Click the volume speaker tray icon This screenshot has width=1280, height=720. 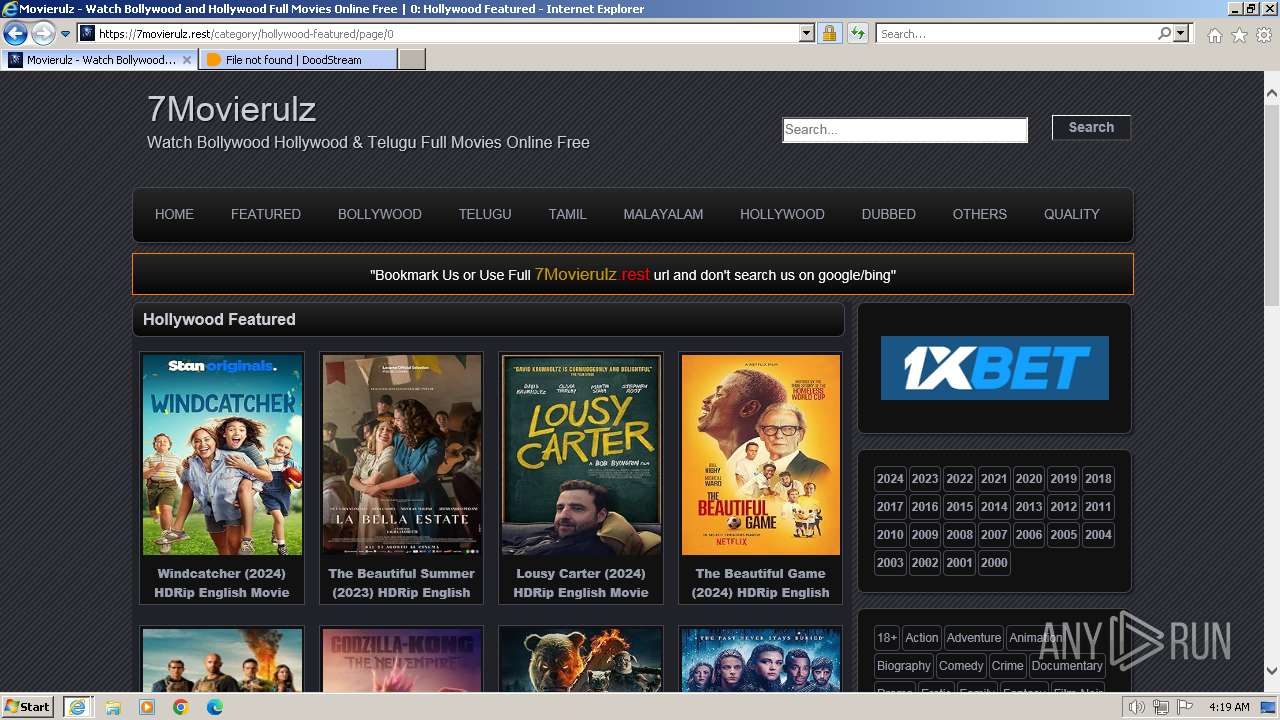point(1137,707)
